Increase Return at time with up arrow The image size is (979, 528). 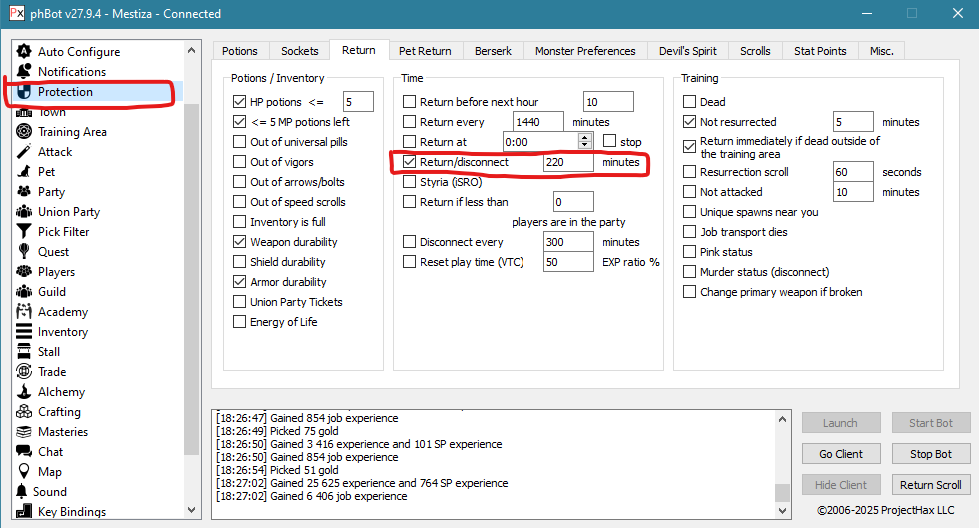(x=585, y=137)
